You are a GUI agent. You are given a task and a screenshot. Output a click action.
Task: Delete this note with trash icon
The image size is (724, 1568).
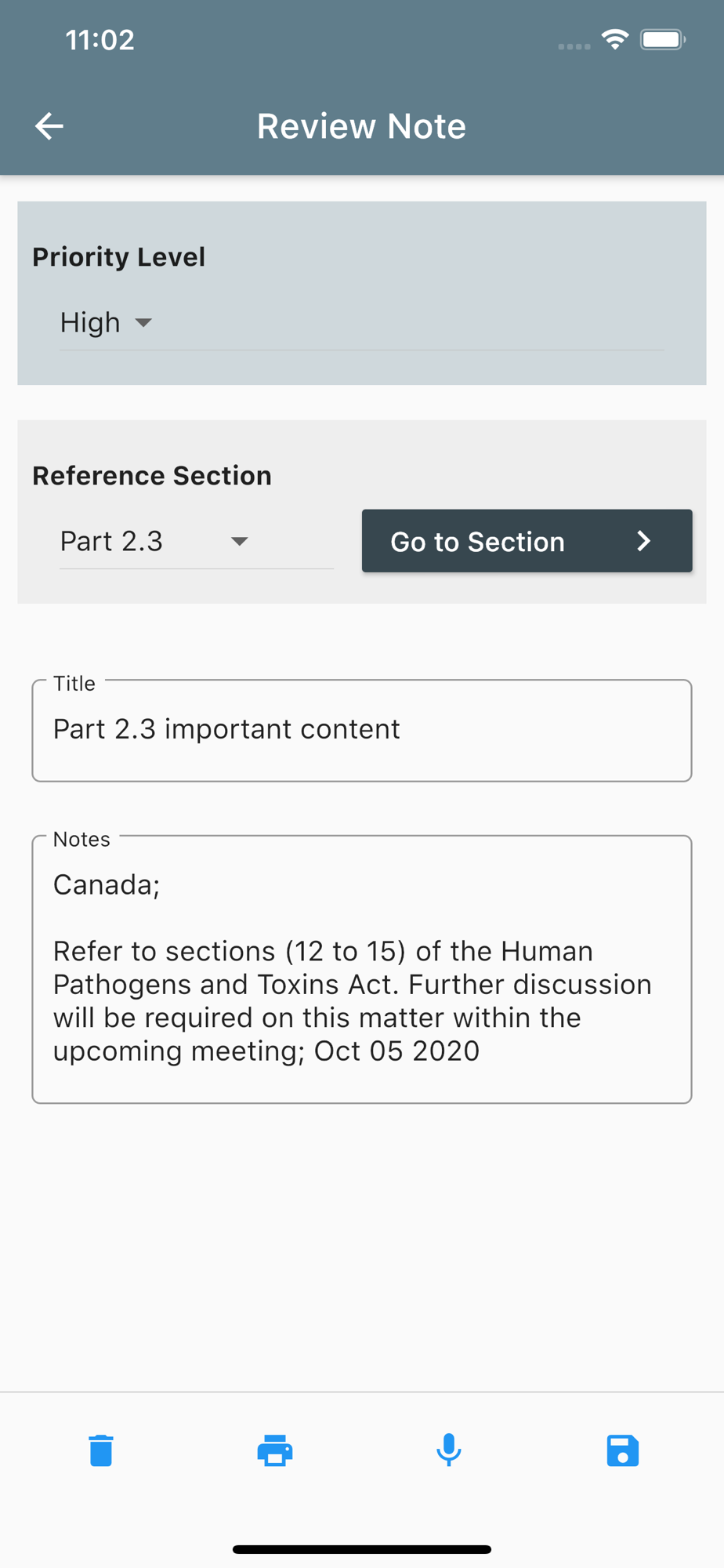(101, 1450)
